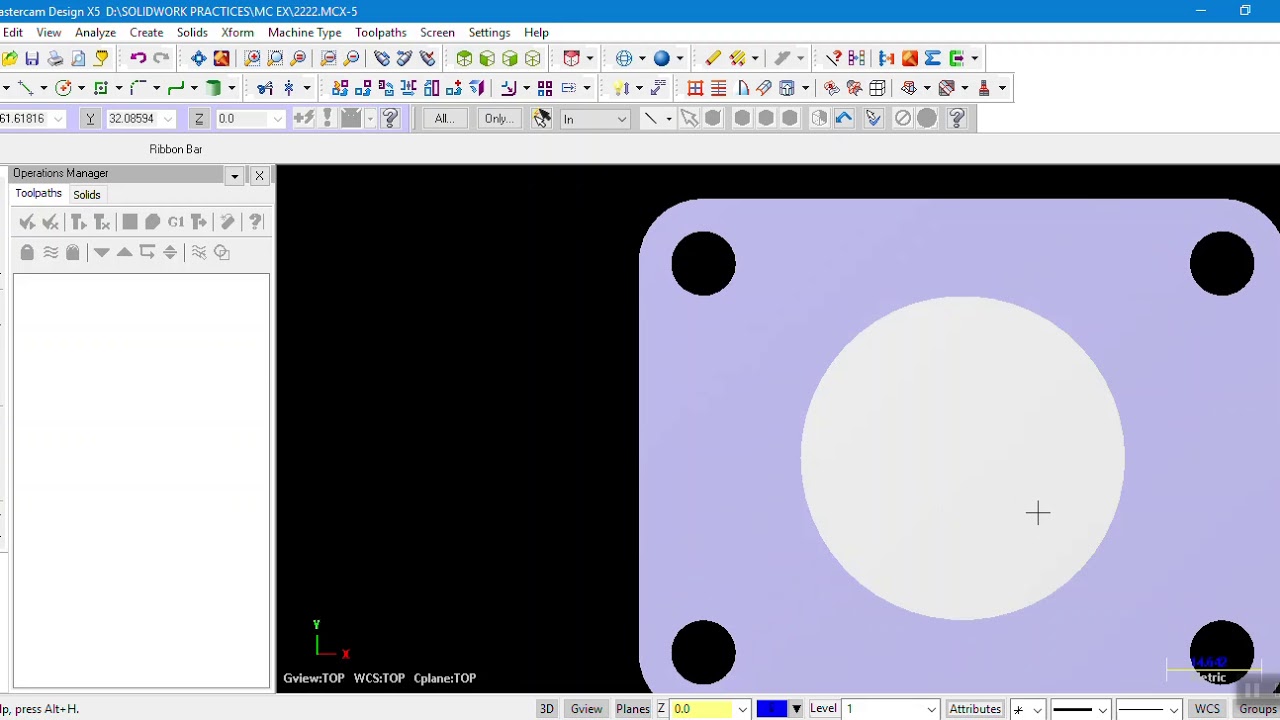The width and height of the screenshot is (1280, 720).
Task: Open the Analyze menu
Action: click(95, 32)
